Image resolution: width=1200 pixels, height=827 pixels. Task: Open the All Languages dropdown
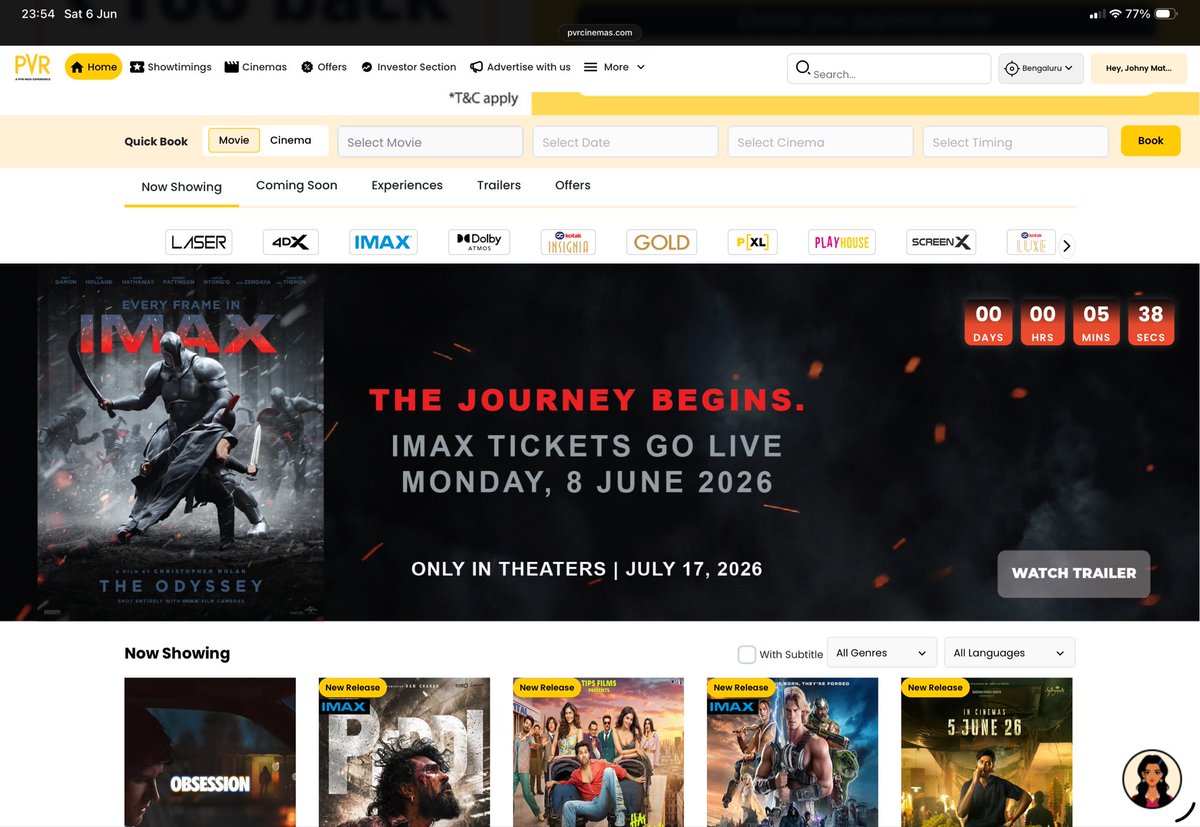[1010, 653]
